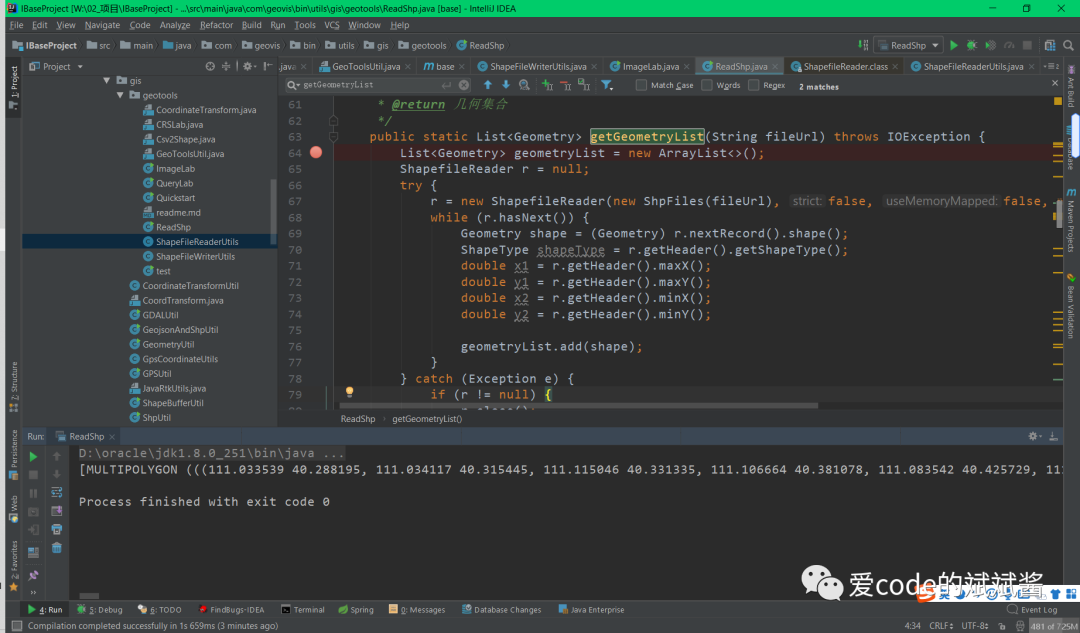Open Search Everywhere magnifier icon
This screenshot has height=633, width=1080.
coord(1068,45)
